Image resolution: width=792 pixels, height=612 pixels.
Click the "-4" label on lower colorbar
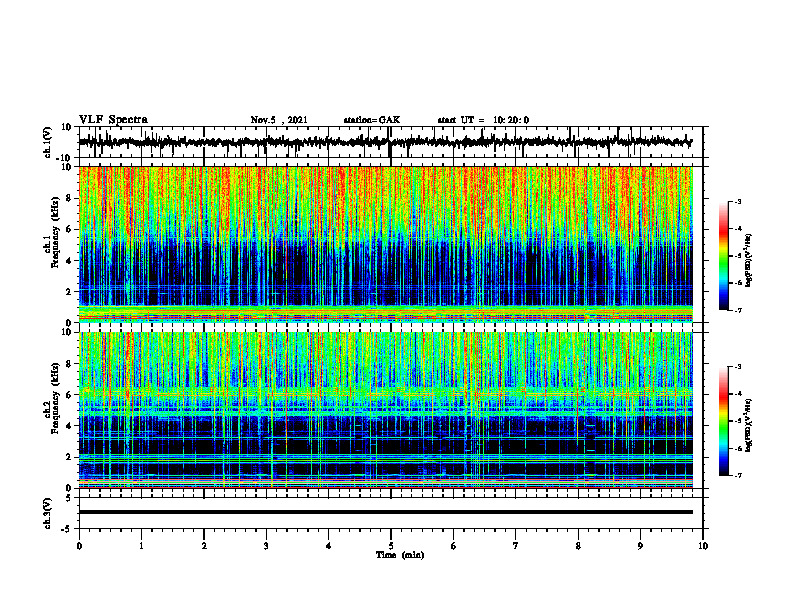click(x=737, y=393)
